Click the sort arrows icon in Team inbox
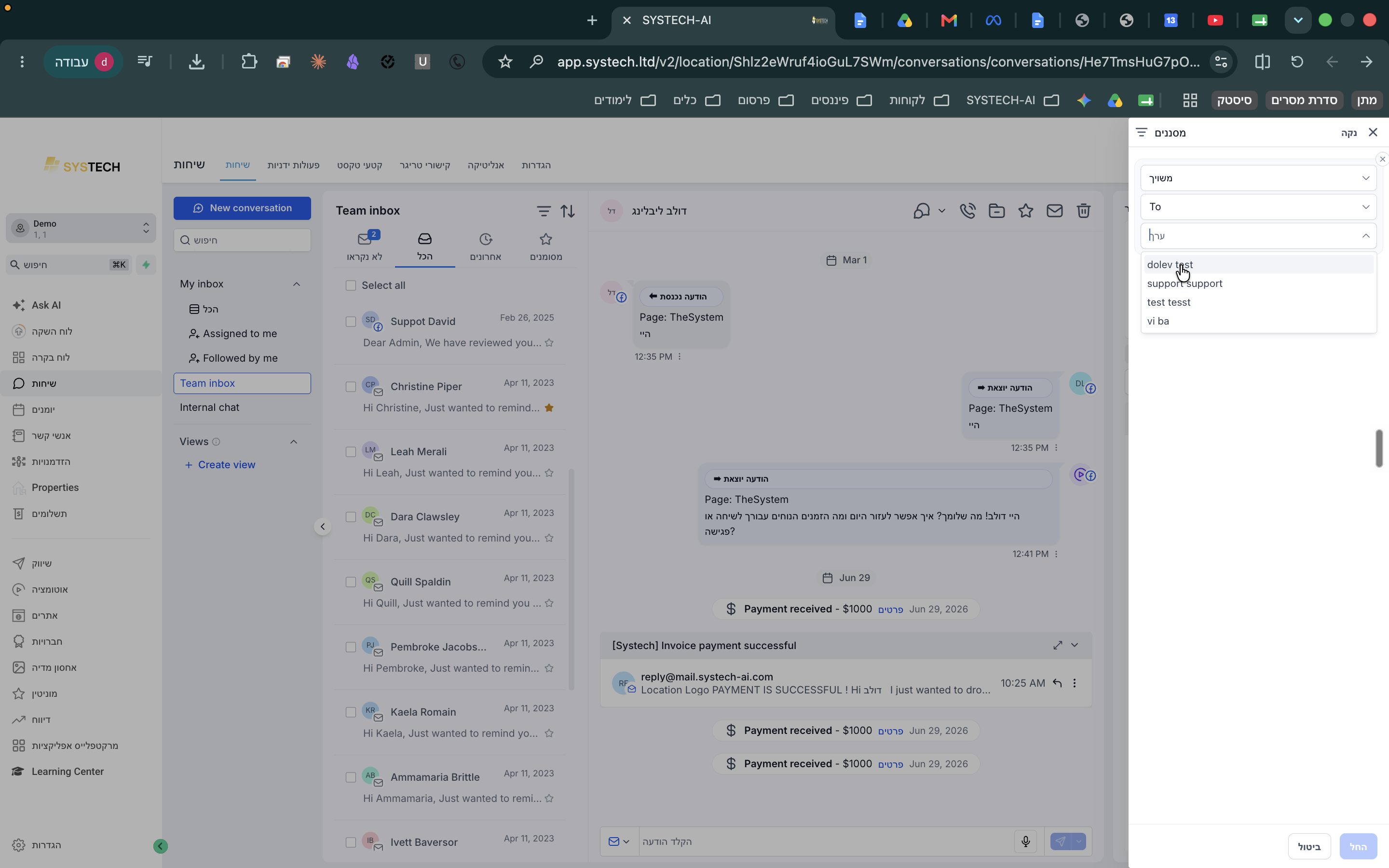This screenshot has width=1389, height=868. click(568, 211)
